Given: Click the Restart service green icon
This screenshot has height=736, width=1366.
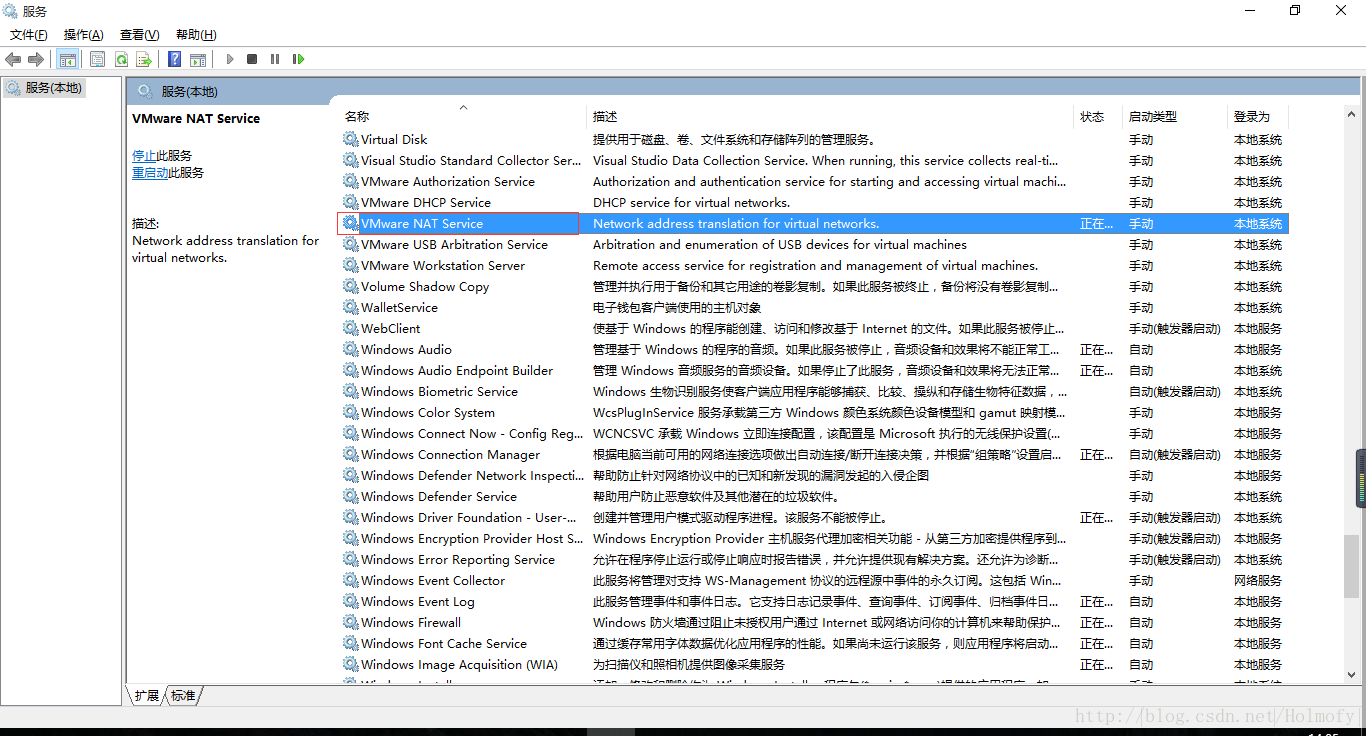Looking at the screenshot, I should [x=298, y=59].
